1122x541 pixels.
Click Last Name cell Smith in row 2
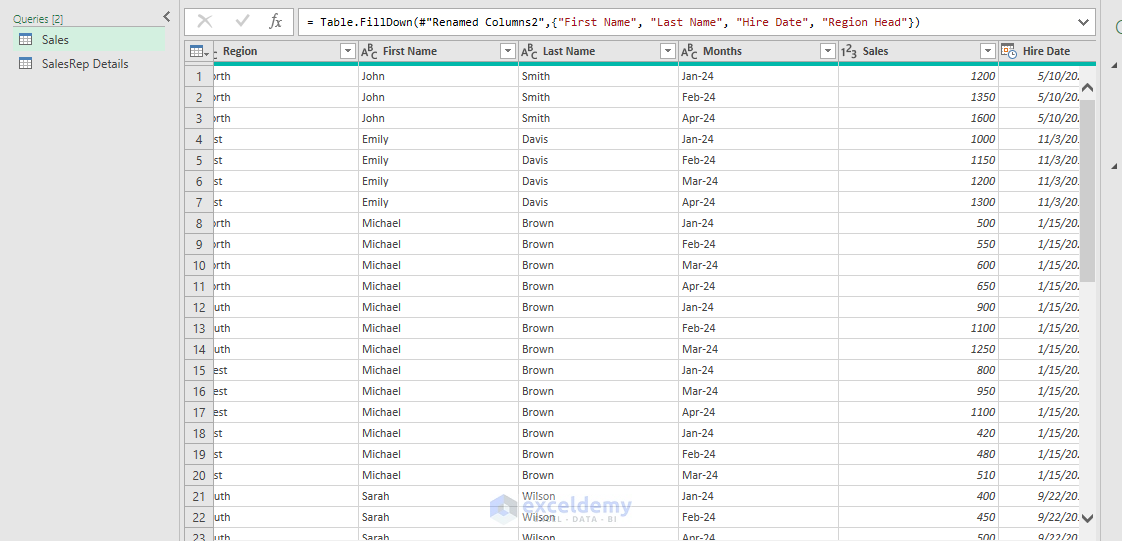click(598, 97)
